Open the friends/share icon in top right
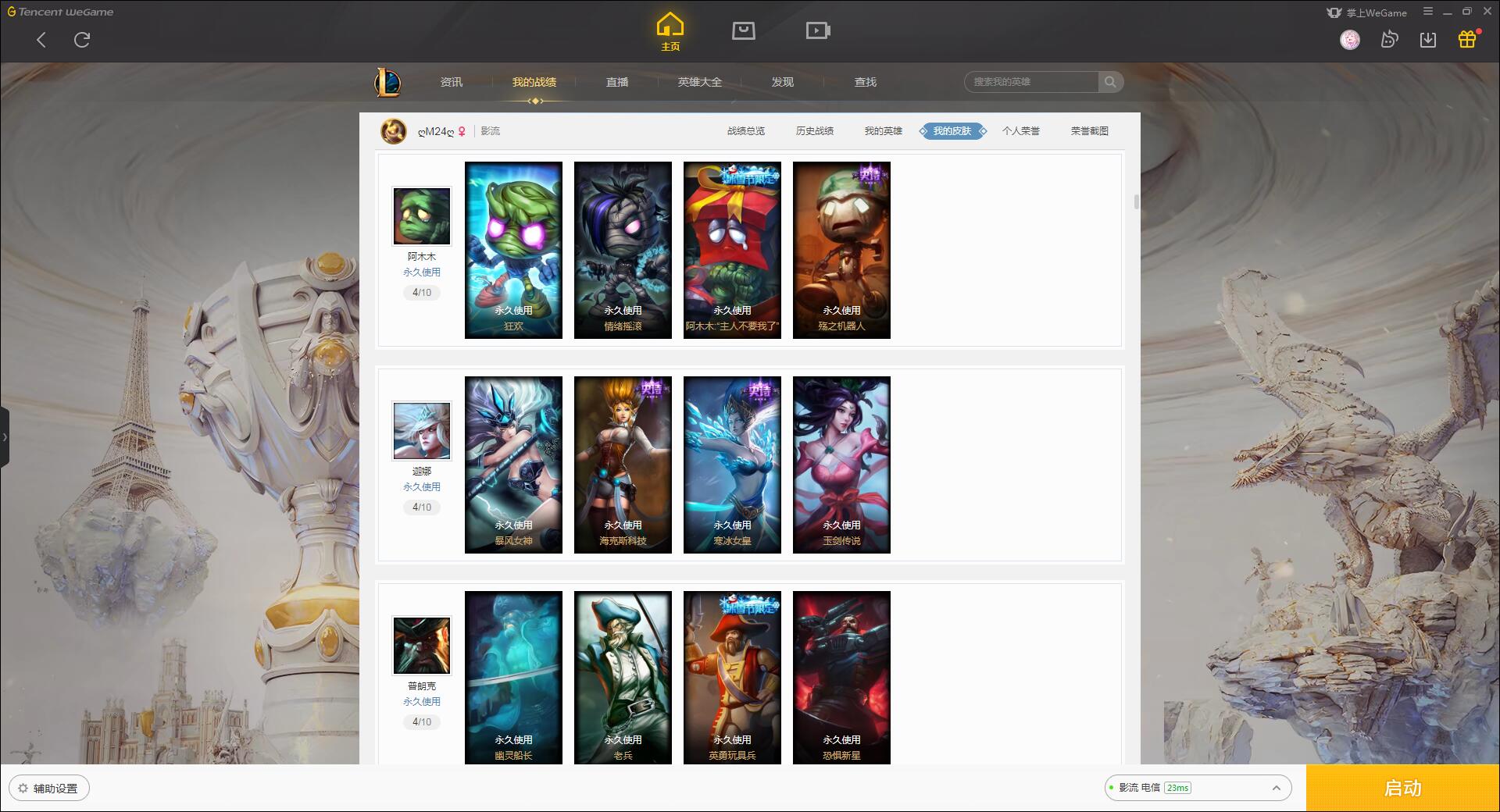 click(x=1389, y=39)
